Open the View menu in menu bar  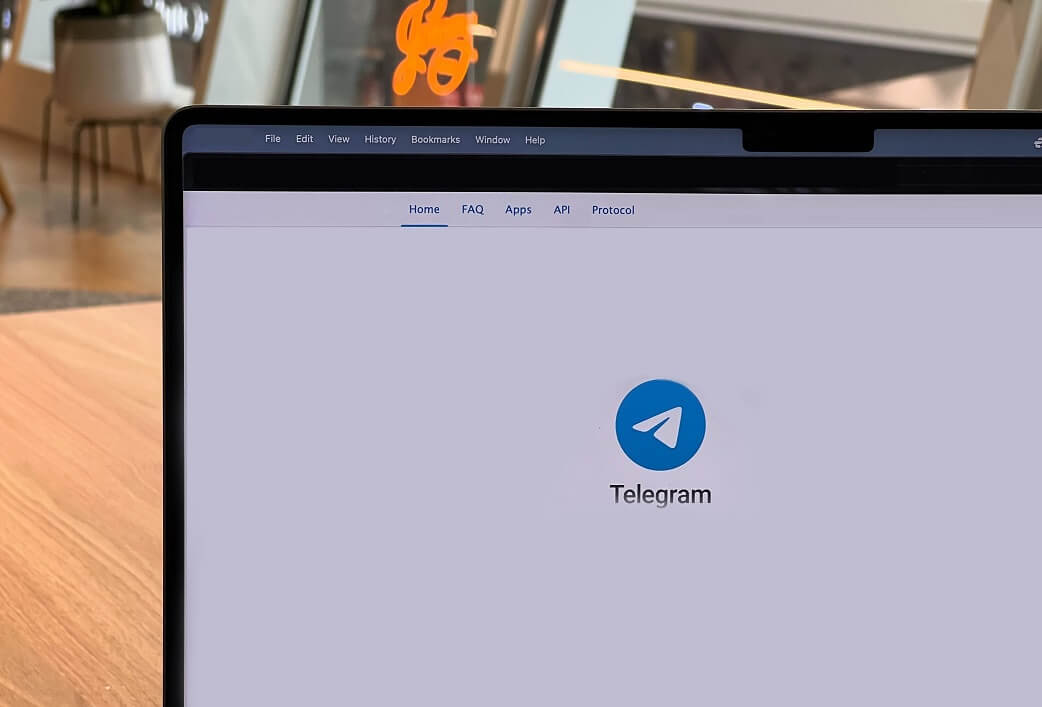tap(339, 139)
